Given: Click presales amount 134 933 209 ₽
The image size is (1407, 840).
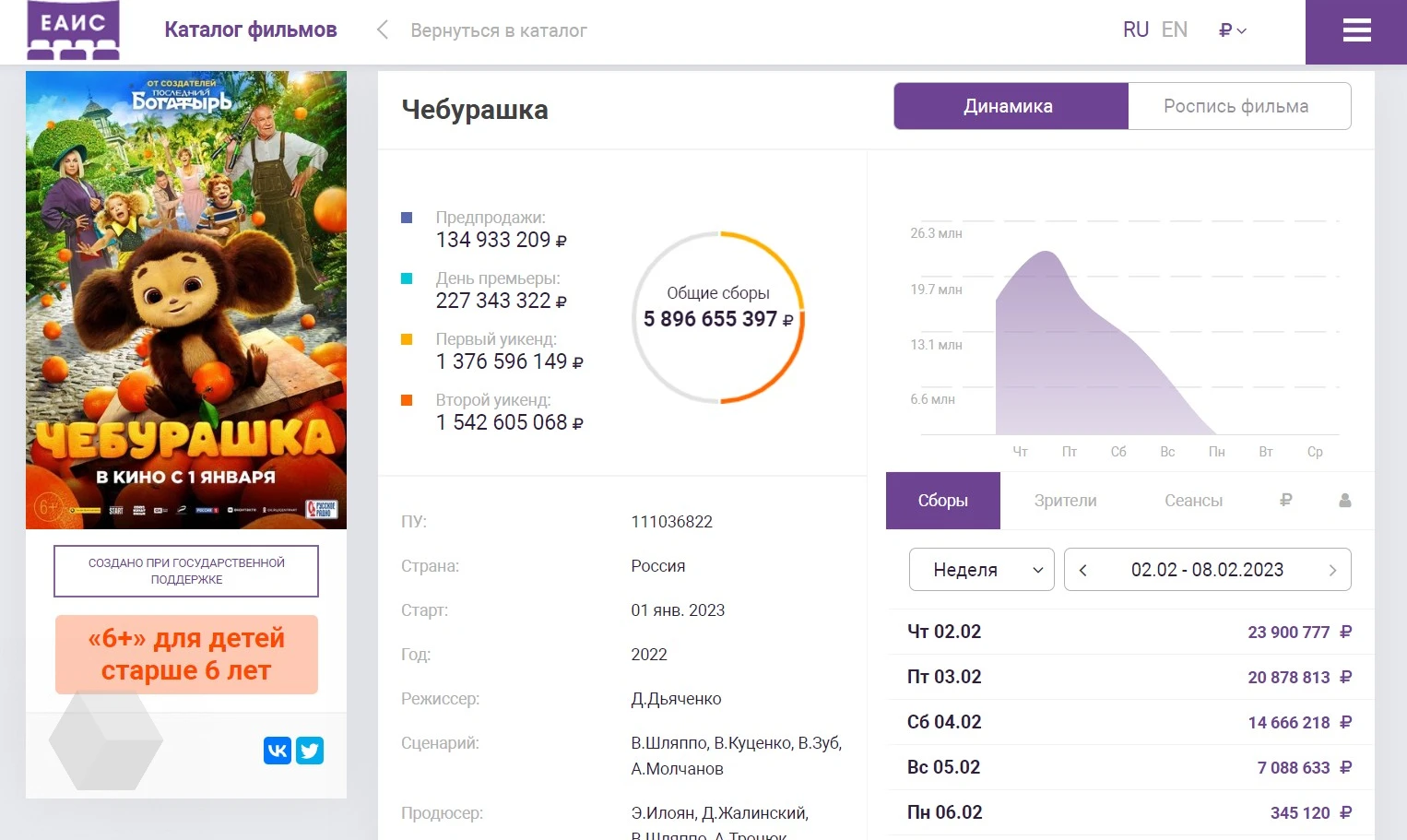Looking at the screenshot, I should [x=502, y=240].
